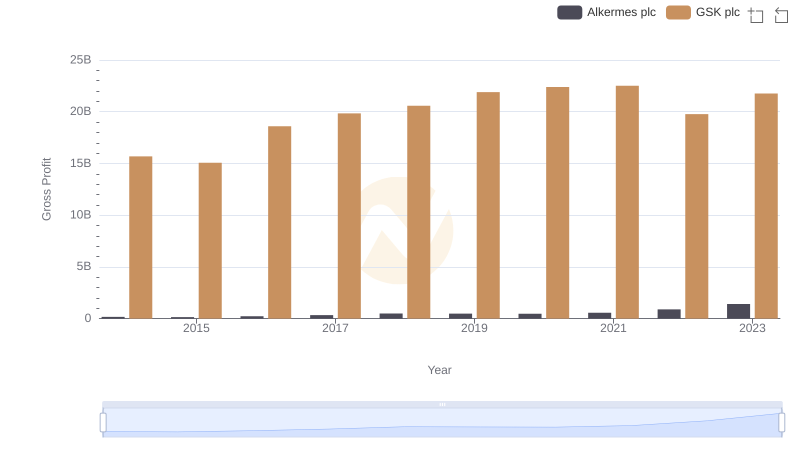Click the 15B y-axis label
This screenshot has width=800, height=461.
(81, 164)
